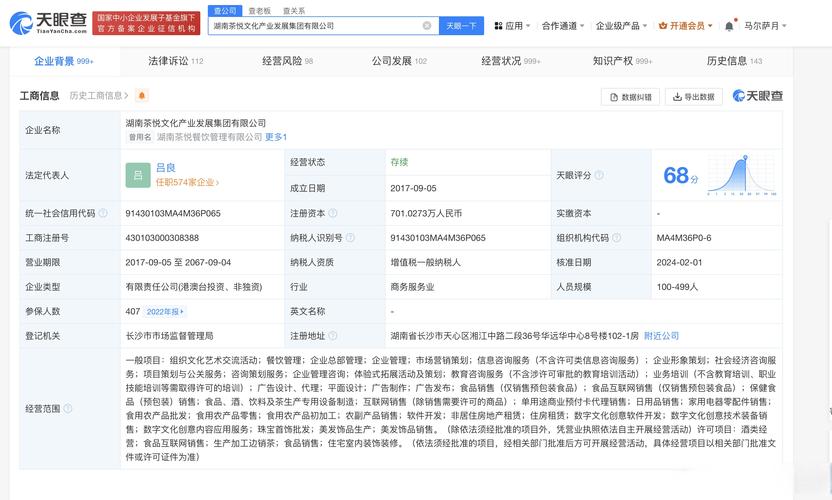This screenshot has width=832, height=500.
Task: Open the 企业级产品 dropdown menu
Action: (621, 25)
